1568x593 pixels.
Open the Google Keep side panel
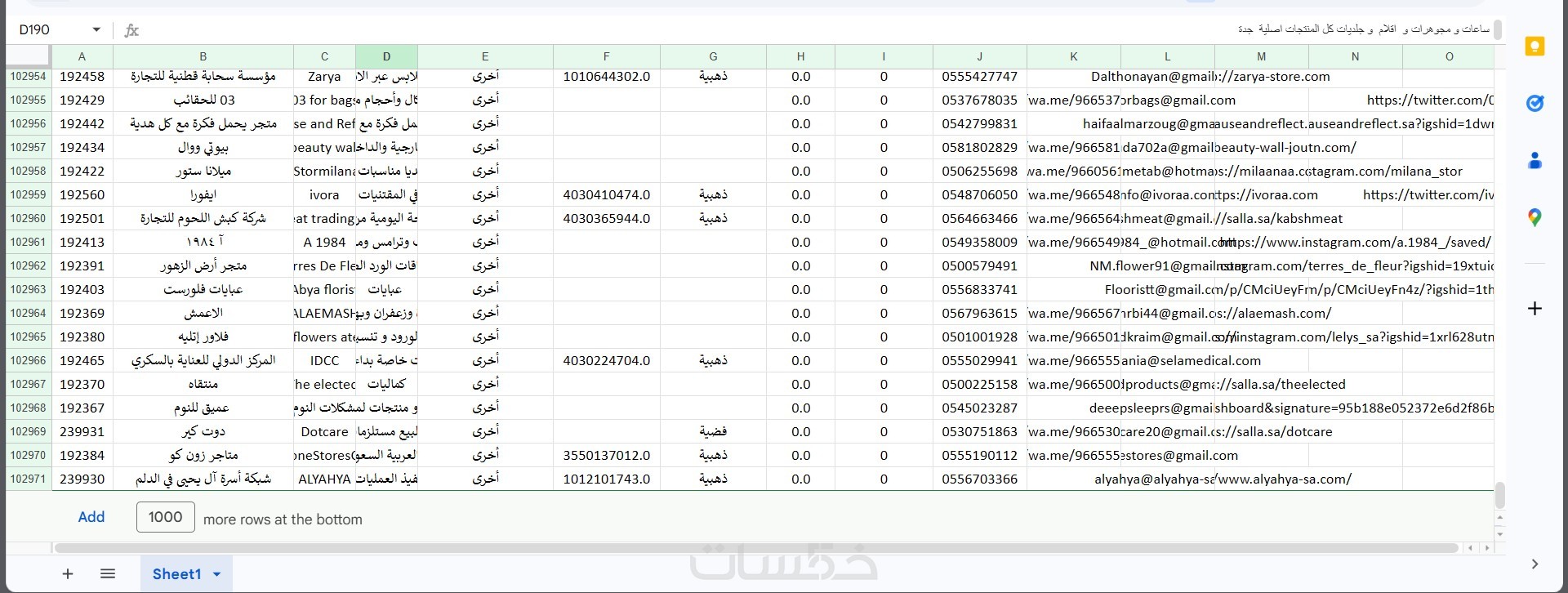coord(1535,47)
